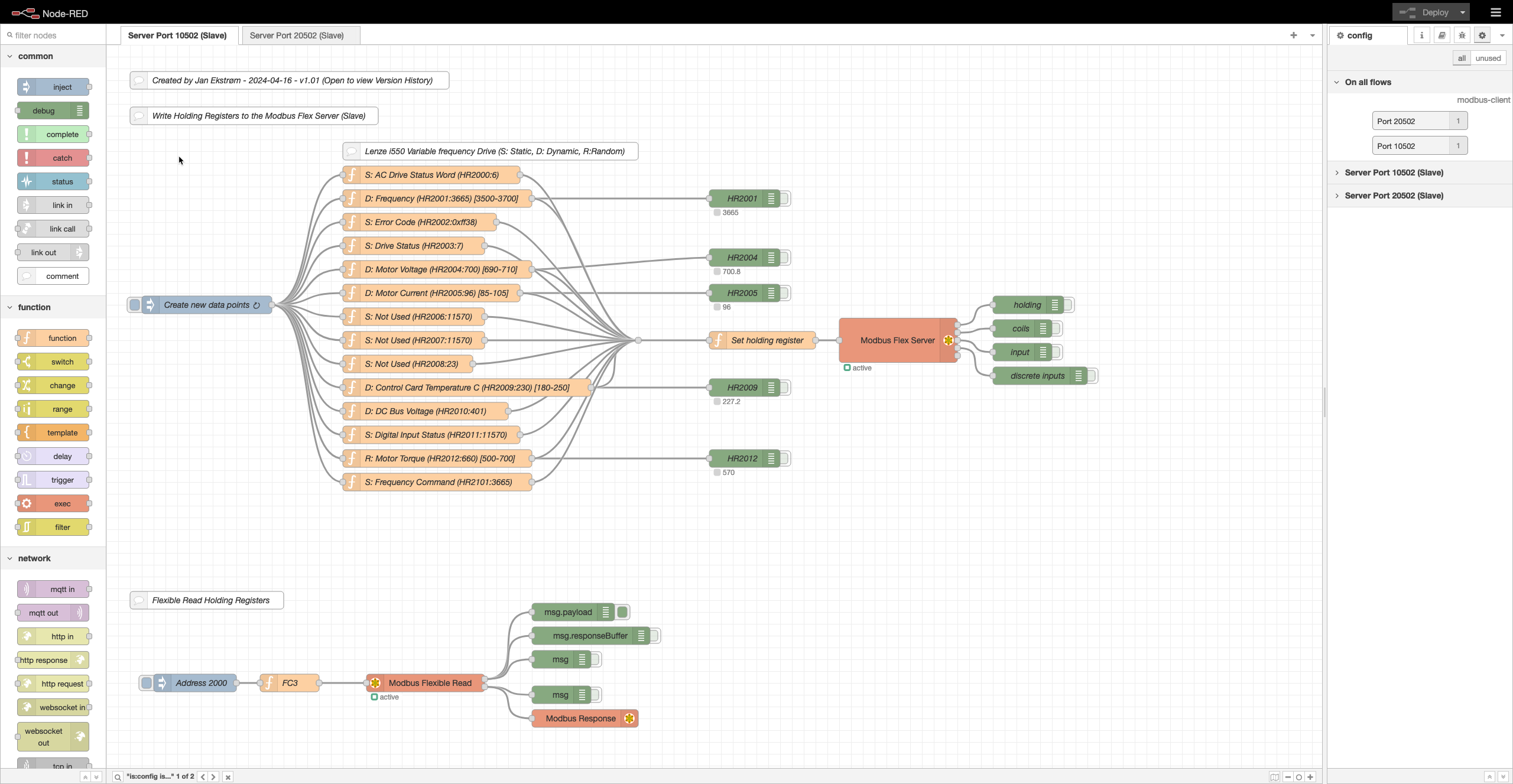The width and height of the screenshot is (1513, 784).
Task: Expand Server Port 10502 (Slave) config section
Action: pos(1420,173)
